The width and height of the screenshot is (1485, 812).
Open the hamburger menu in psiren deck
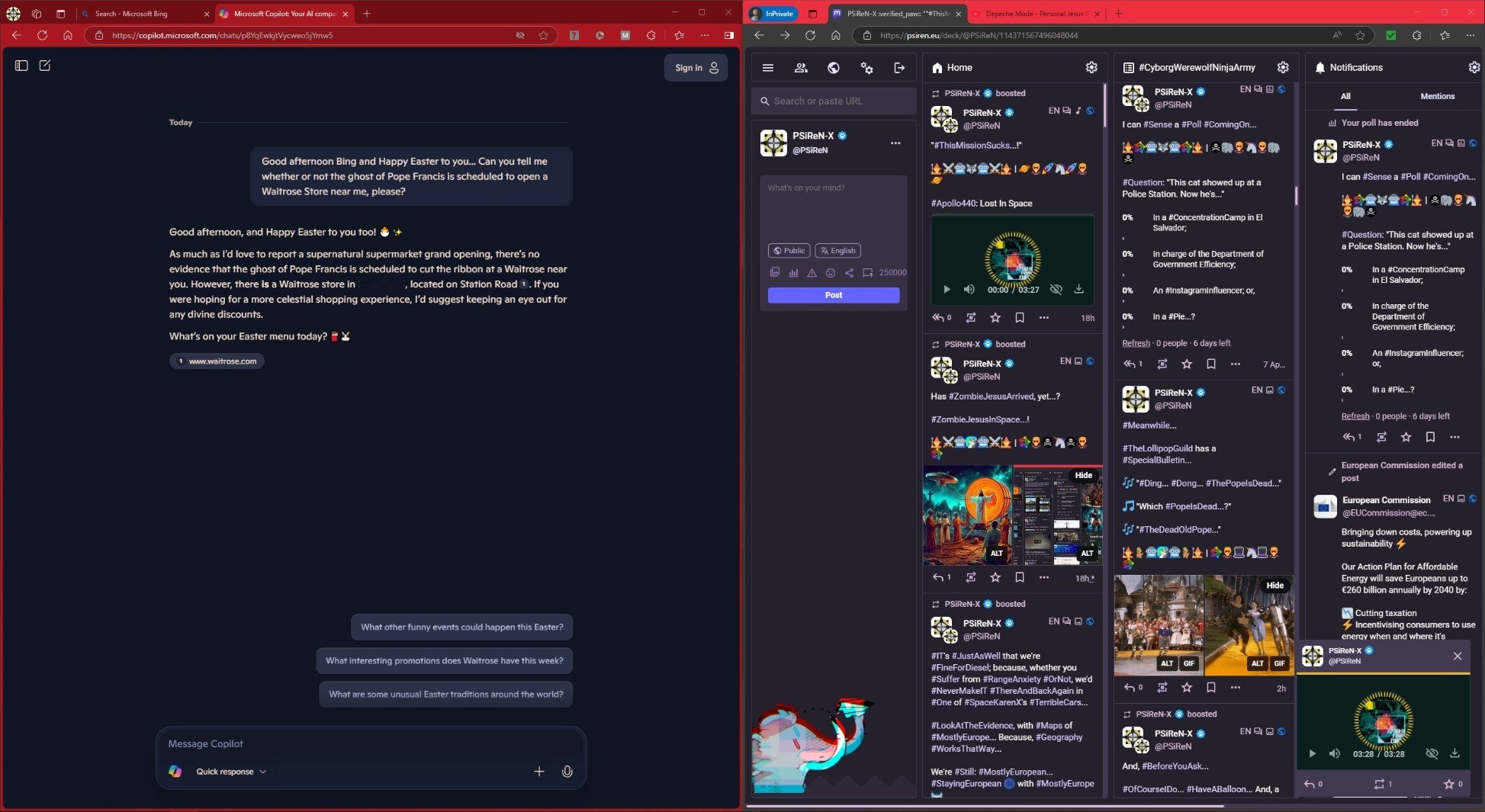coord(768,68)
